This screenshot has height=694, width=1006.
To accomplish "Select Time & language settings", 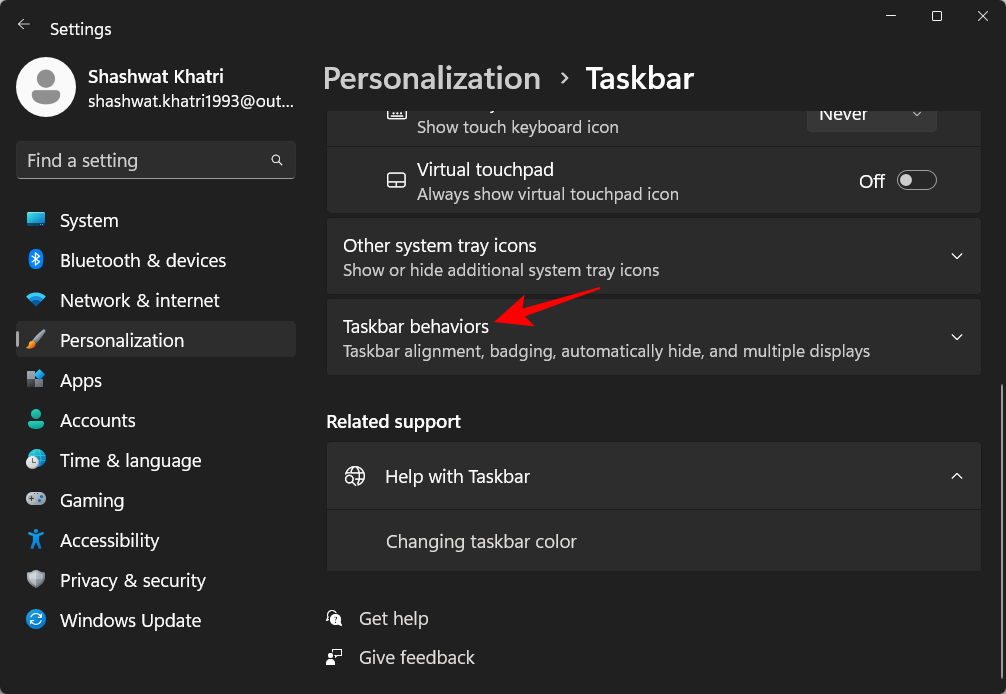I will coord(129,460).
